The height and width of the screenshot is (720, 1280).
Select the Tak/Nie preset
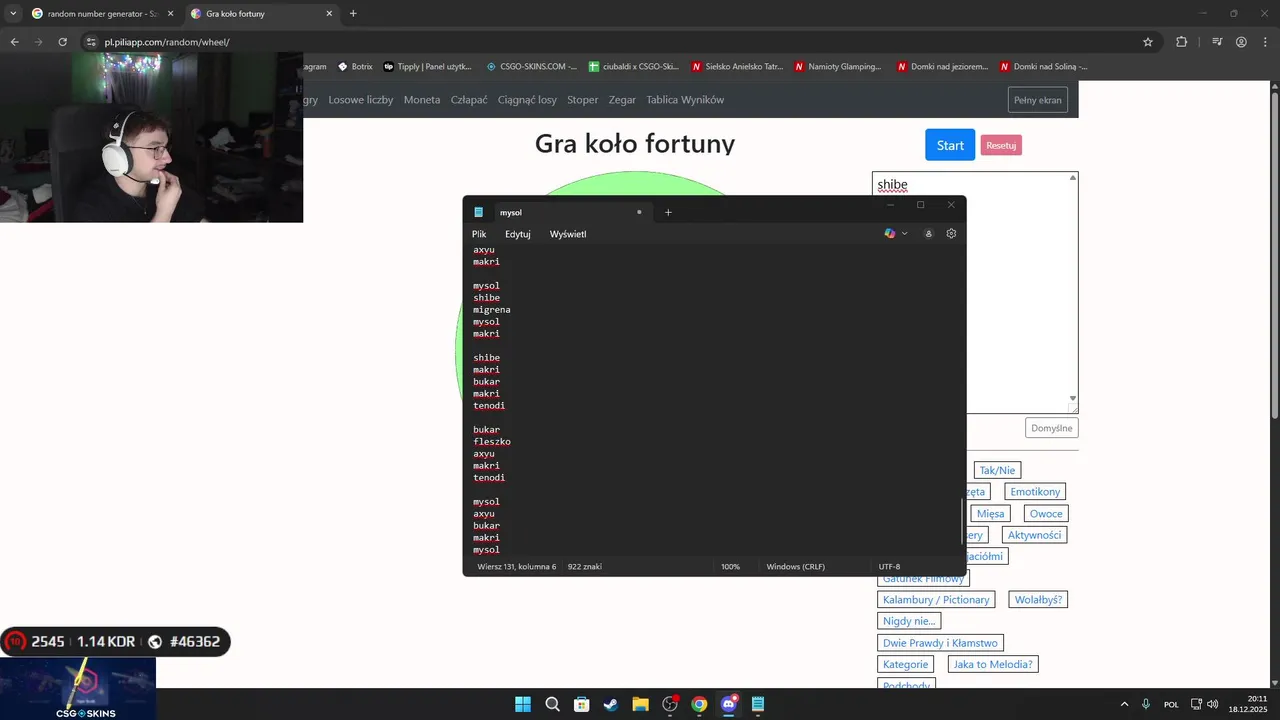pos(997,470)
